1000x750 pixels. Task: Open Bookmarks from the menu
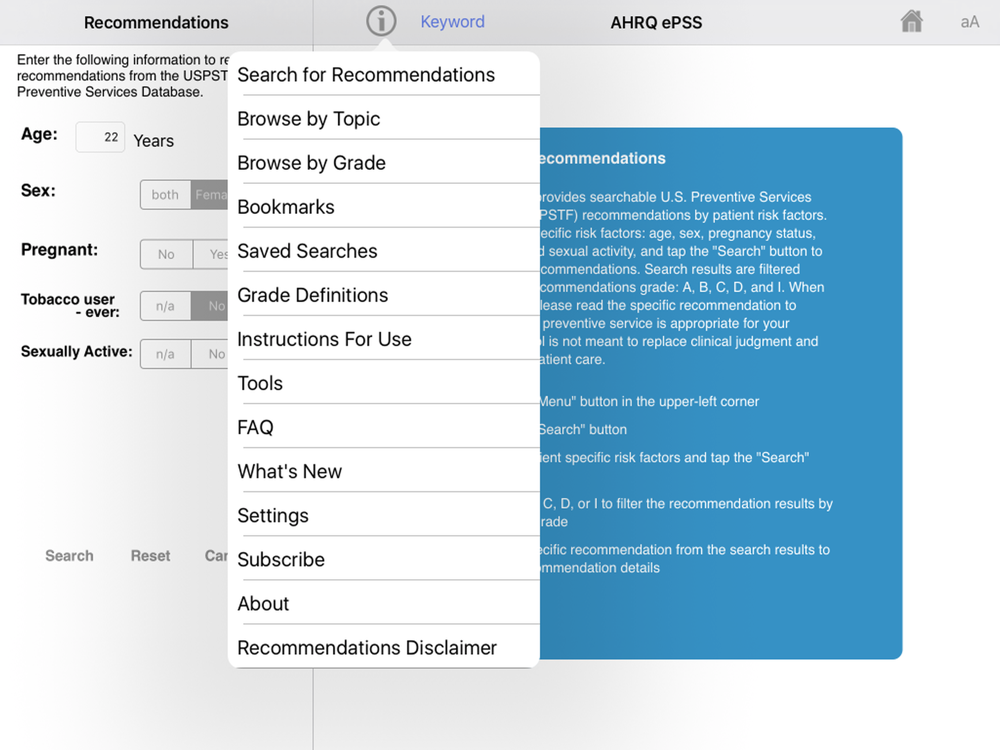click(286, 207)
